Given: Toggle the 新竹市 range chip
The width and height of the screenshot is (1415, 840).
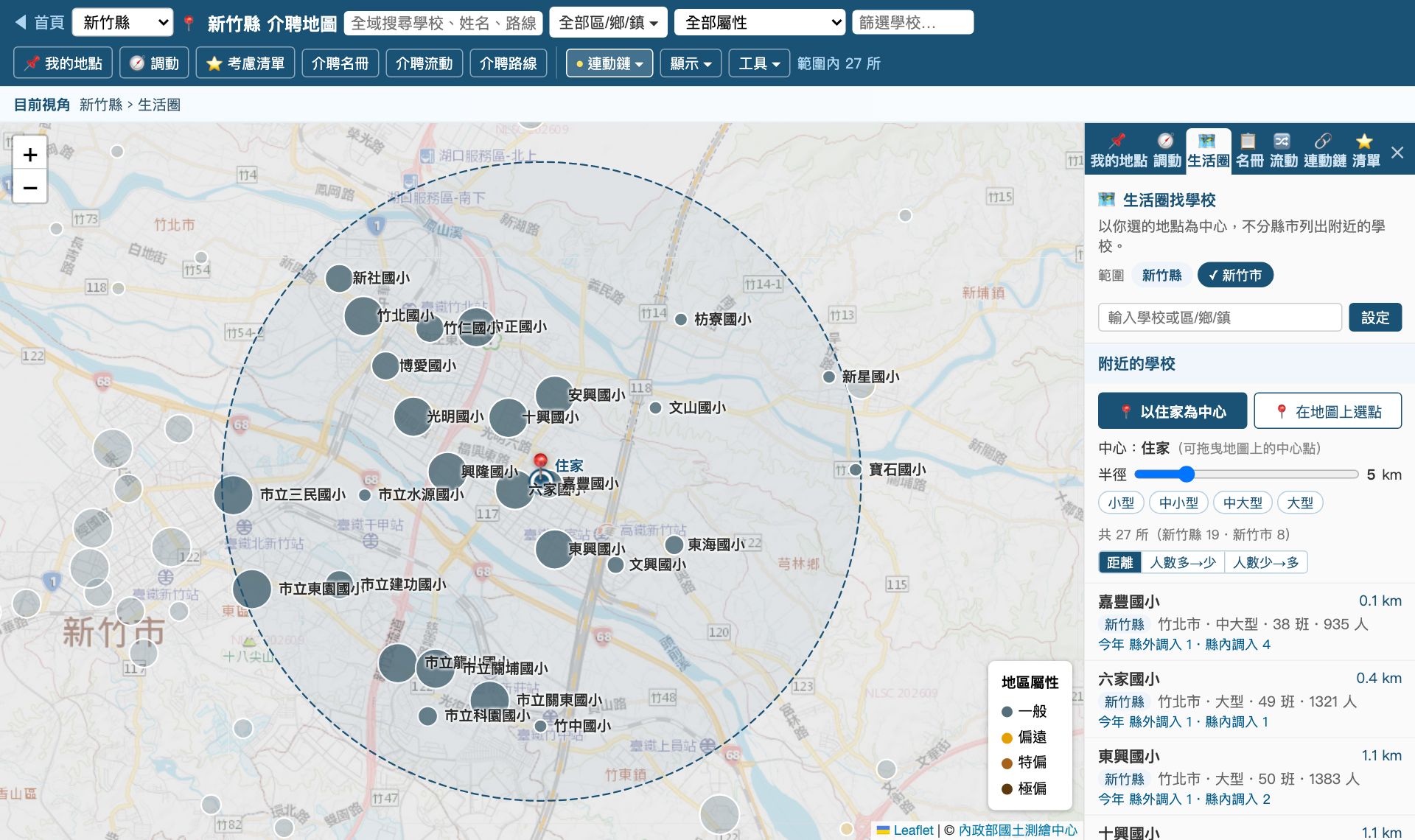Looking at the screenshot, I should click(1235, 276).
